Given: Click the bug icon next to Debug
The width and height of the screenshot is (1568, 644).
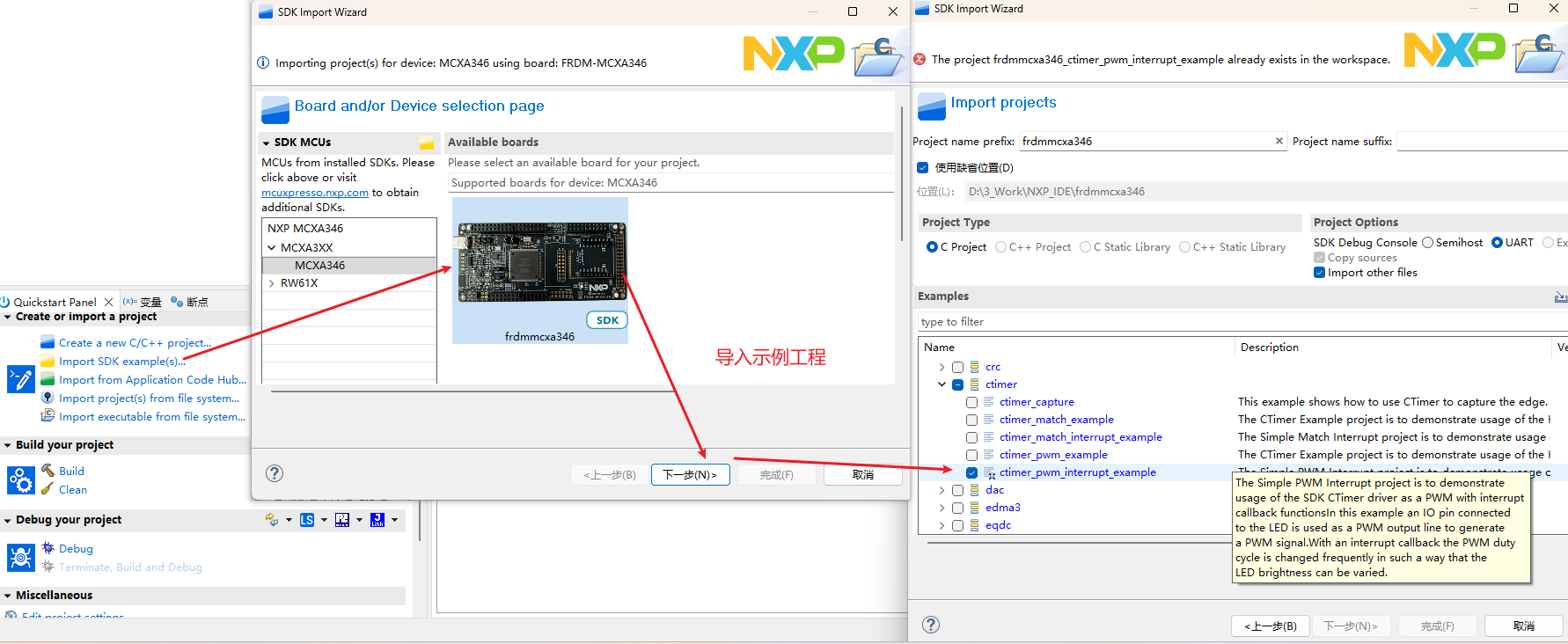Looking at the screenshot, I should (x=48, y=548).
